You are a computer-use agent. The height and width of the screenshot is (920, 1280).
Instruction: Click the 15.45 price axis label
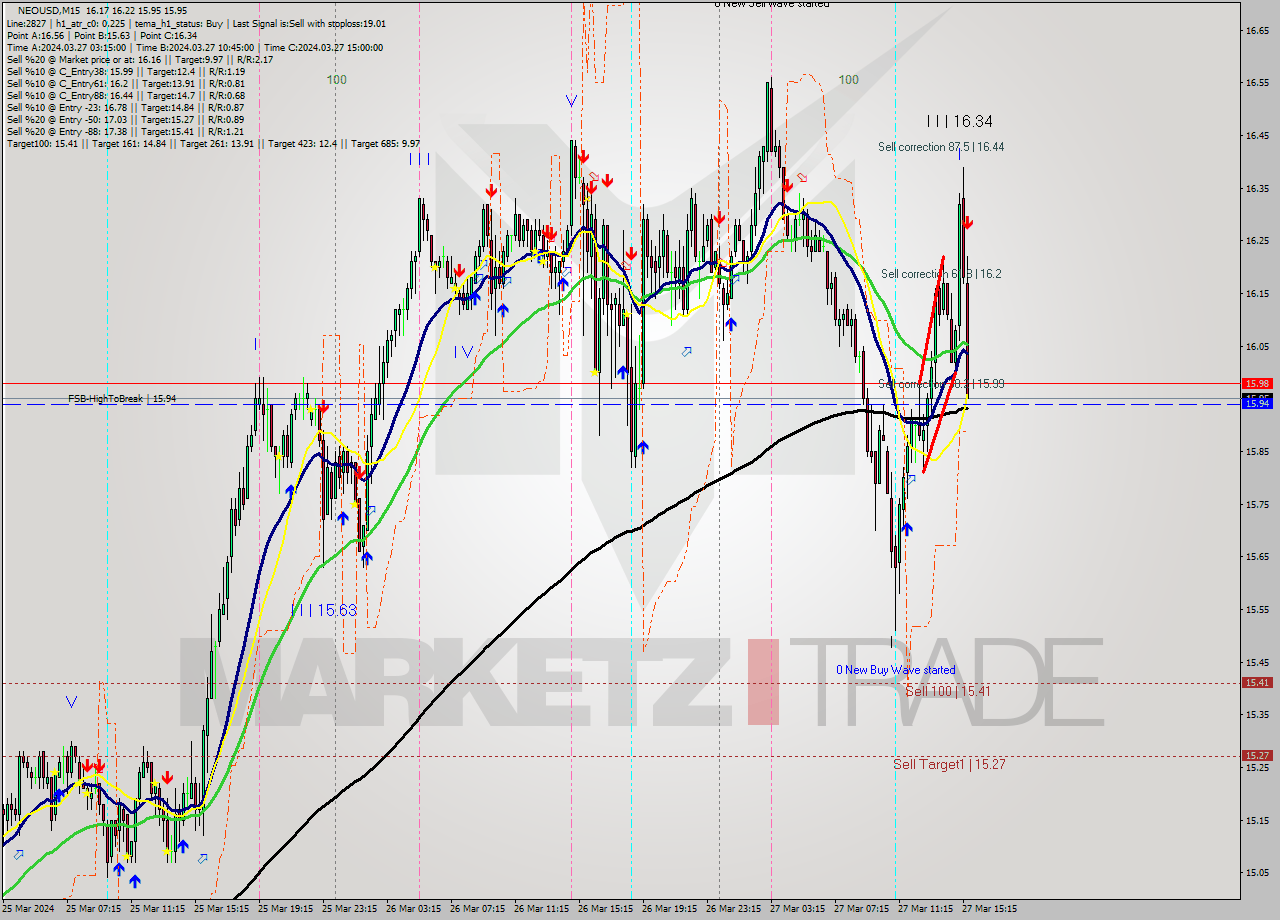[x=1257, y=663]
